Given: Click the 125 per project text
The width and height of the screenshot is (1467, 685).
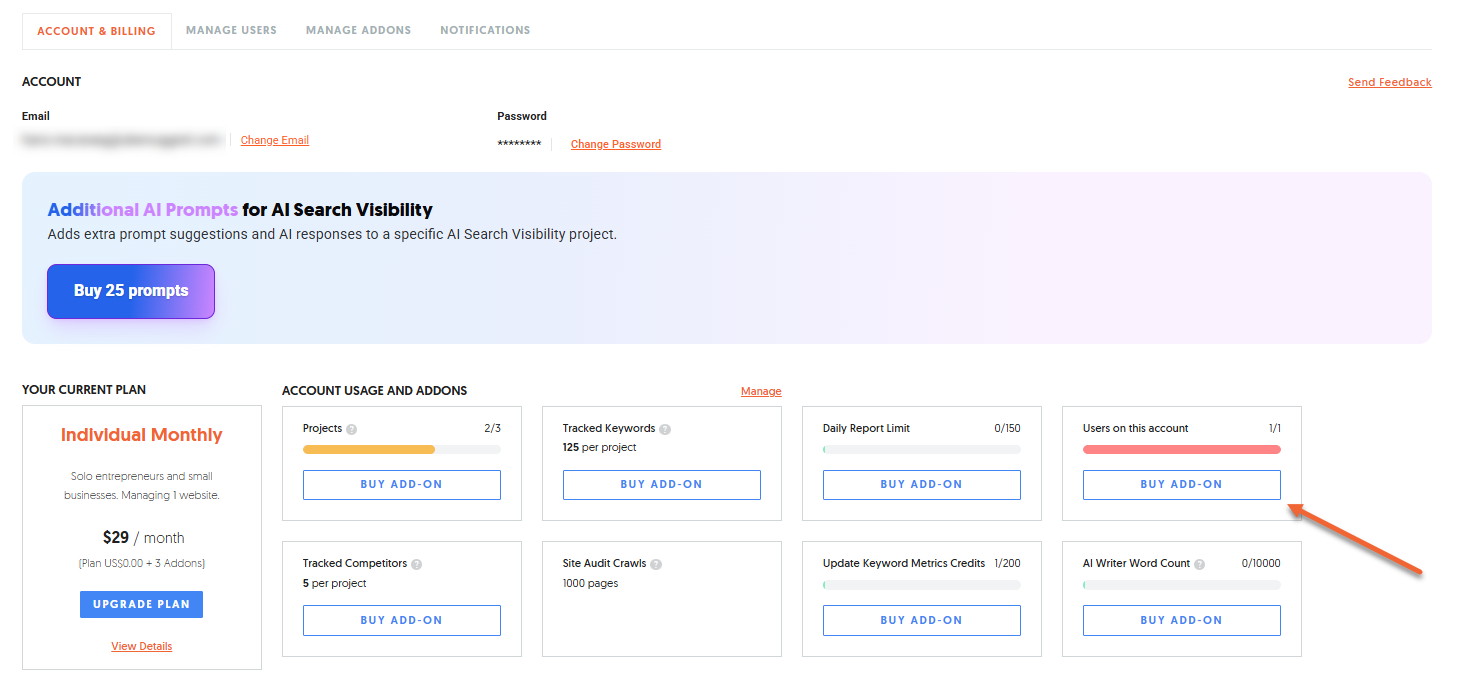Looking at the screenshot, I should (x=599, y=447).
